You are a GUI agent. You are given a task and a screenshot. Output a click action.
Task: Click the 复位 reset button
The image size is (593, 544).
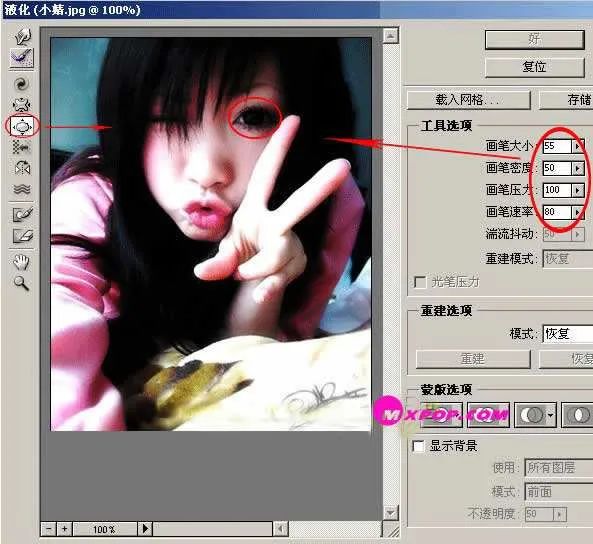[534, 67]
